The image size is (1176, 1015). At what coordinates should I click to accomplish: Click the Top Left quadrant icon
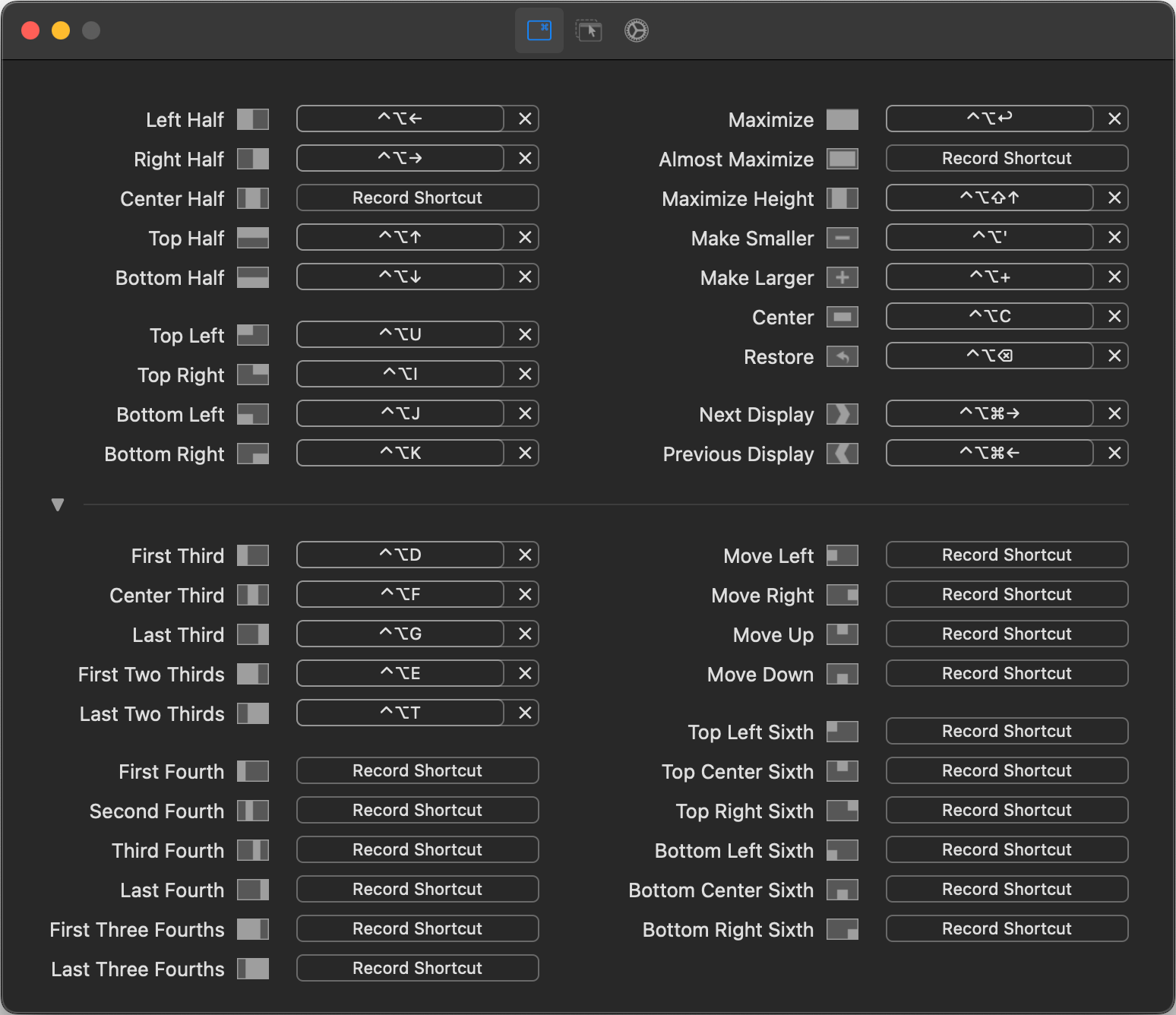click(253, 335)
